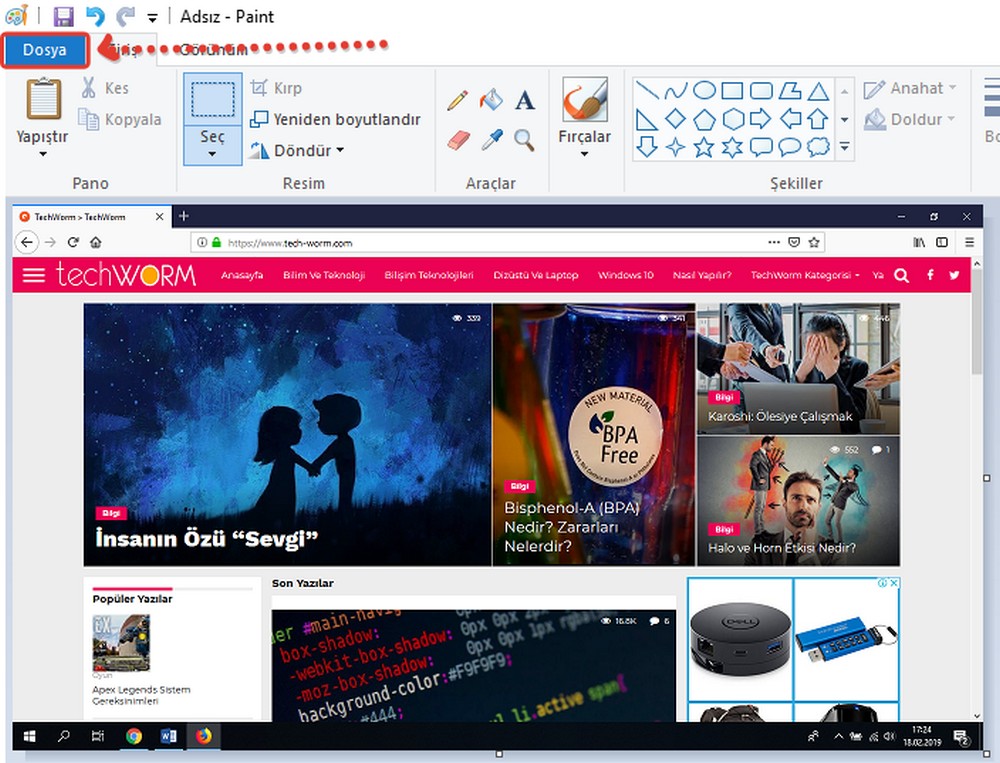This screenshot has height=763, width=1000.
Task: Undo the last action in title bar
Action: tap(95, 16)
